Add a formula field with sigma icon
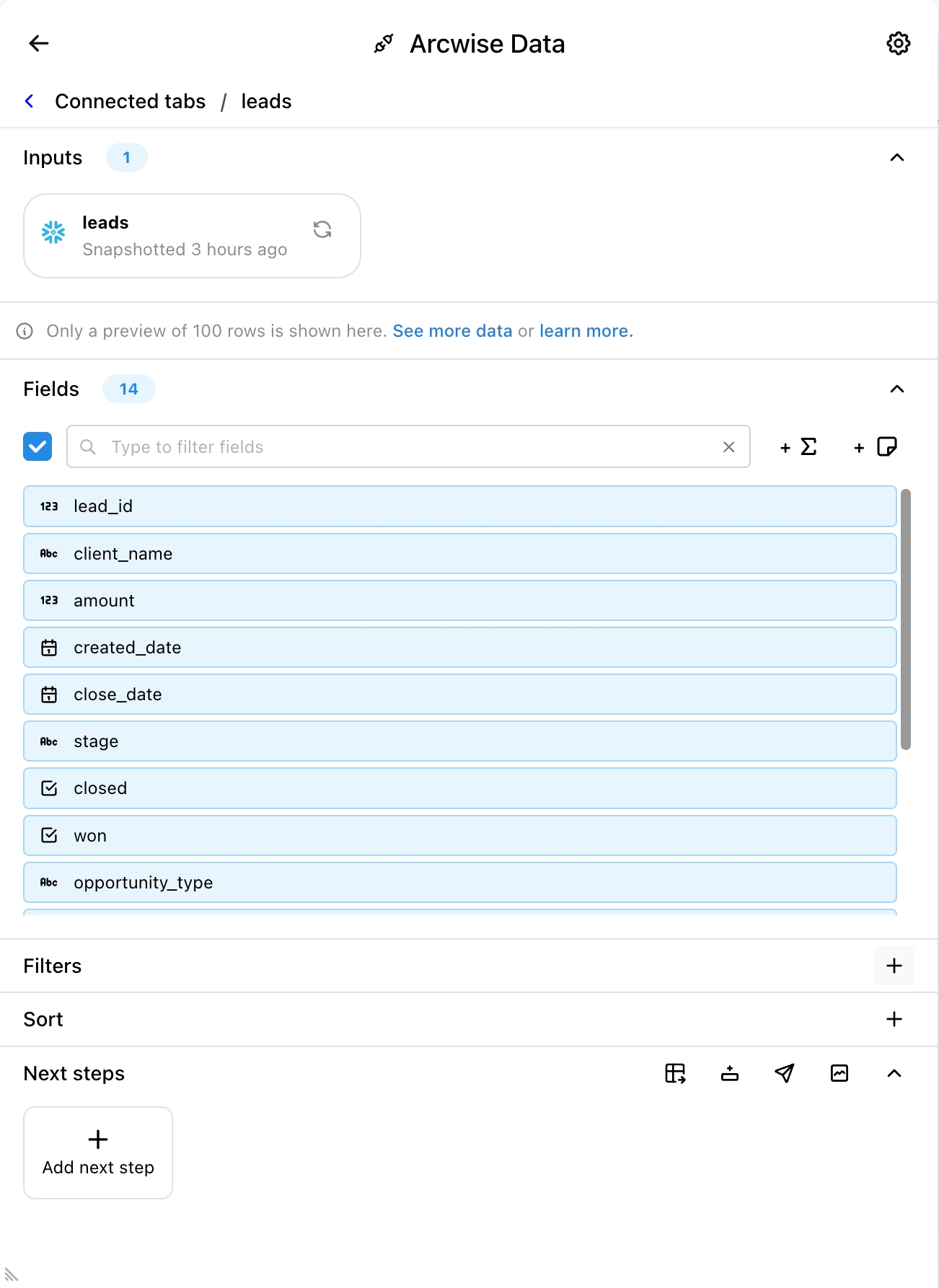This screenshot has width=939, height=1288. 799,447
